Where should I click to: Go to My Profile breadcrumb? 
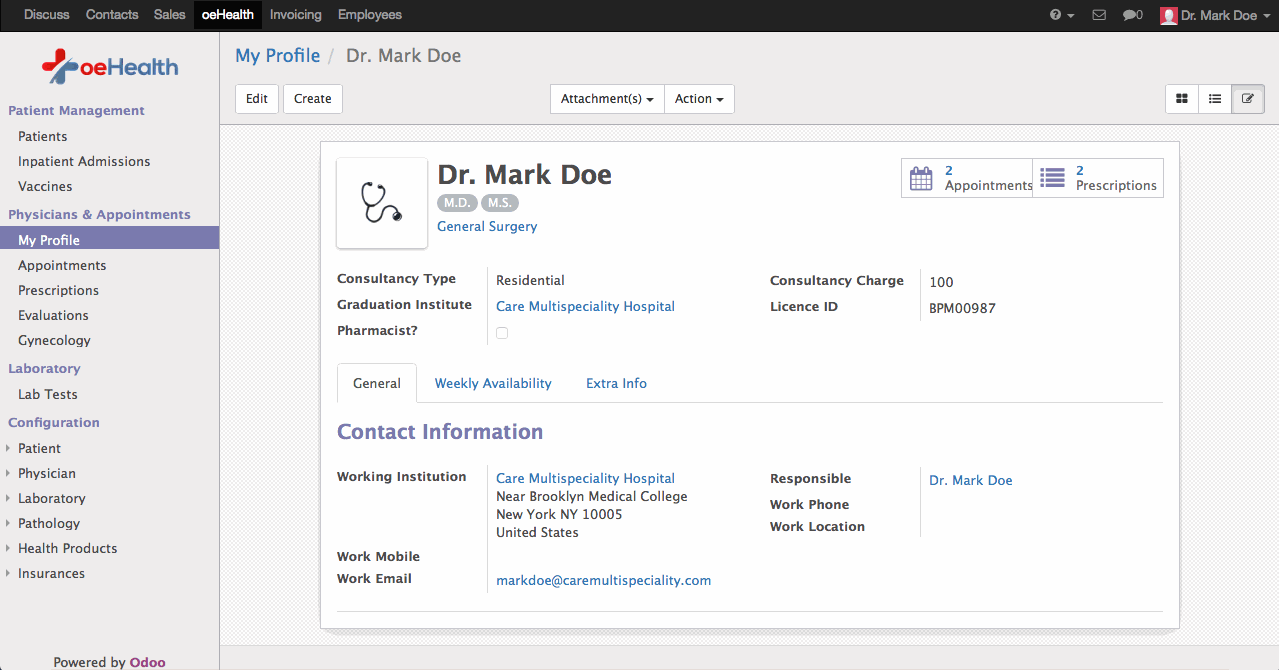pyautogui.click(x=278, y=56)
